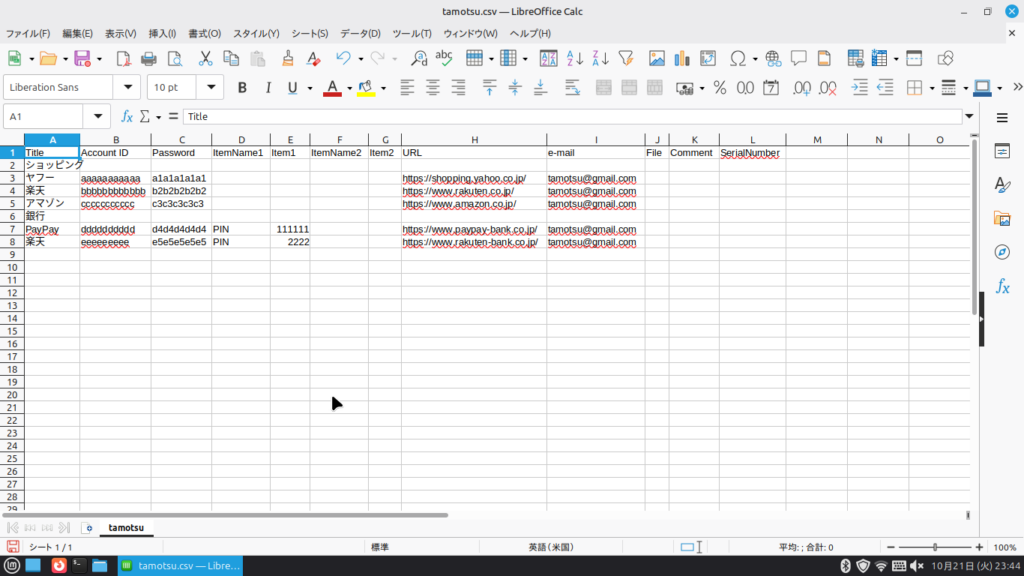Screen dimensions: 1024x576
Task: Click the tamotsu sheet tab
Action: tap(126, 527)
